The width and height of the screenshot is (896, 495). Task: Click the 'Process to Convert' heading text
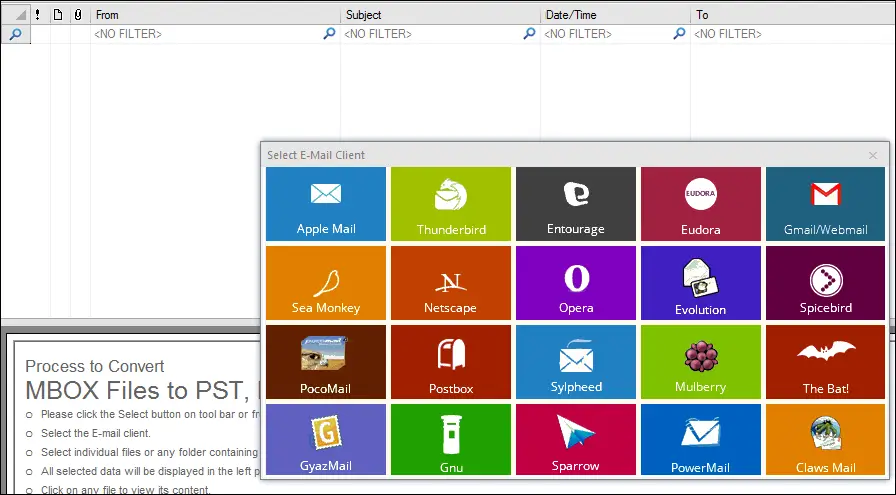[95, 366]
